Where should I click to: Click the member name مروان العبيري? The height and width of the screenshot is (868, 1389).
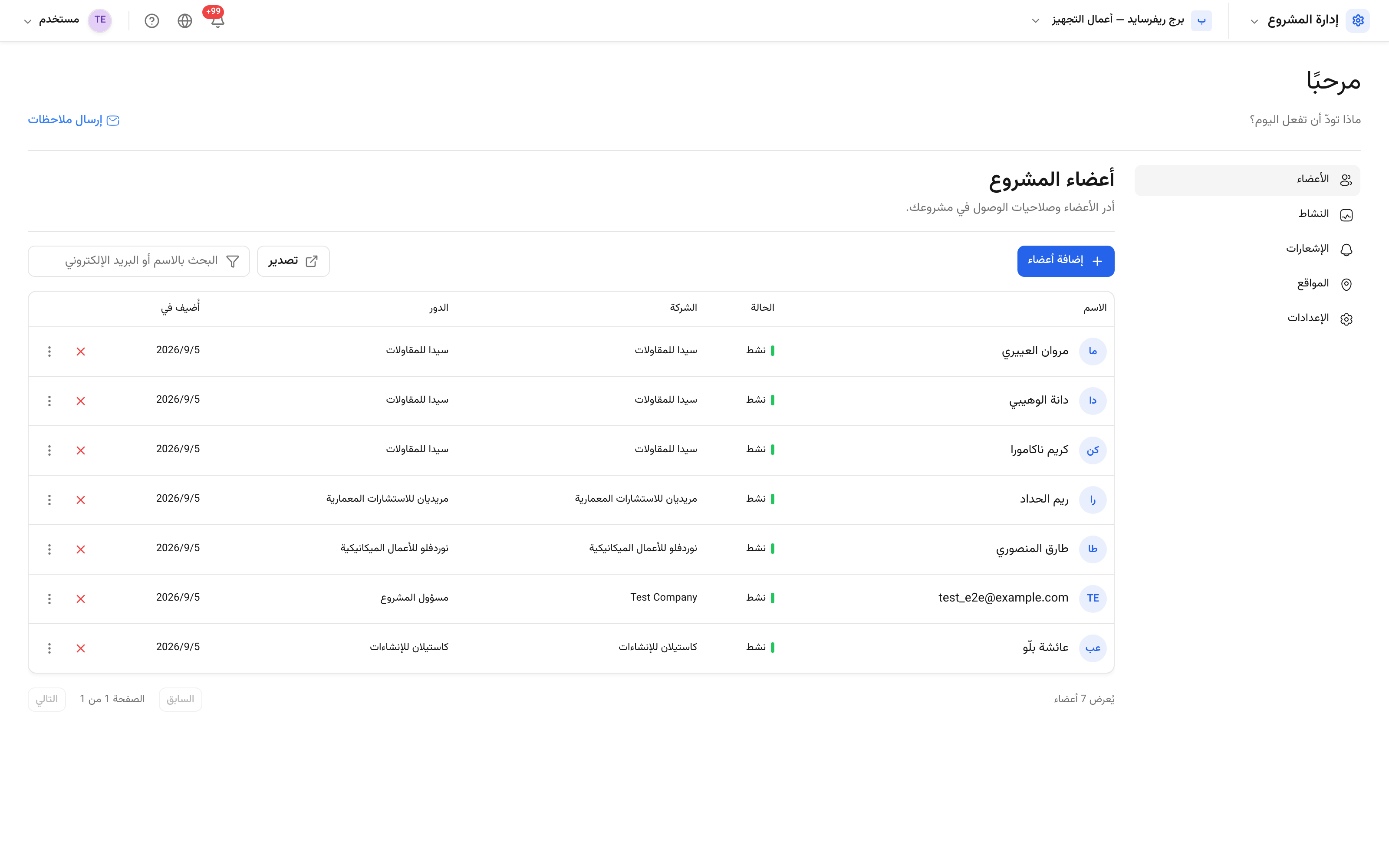click(x=1035, y=351)
